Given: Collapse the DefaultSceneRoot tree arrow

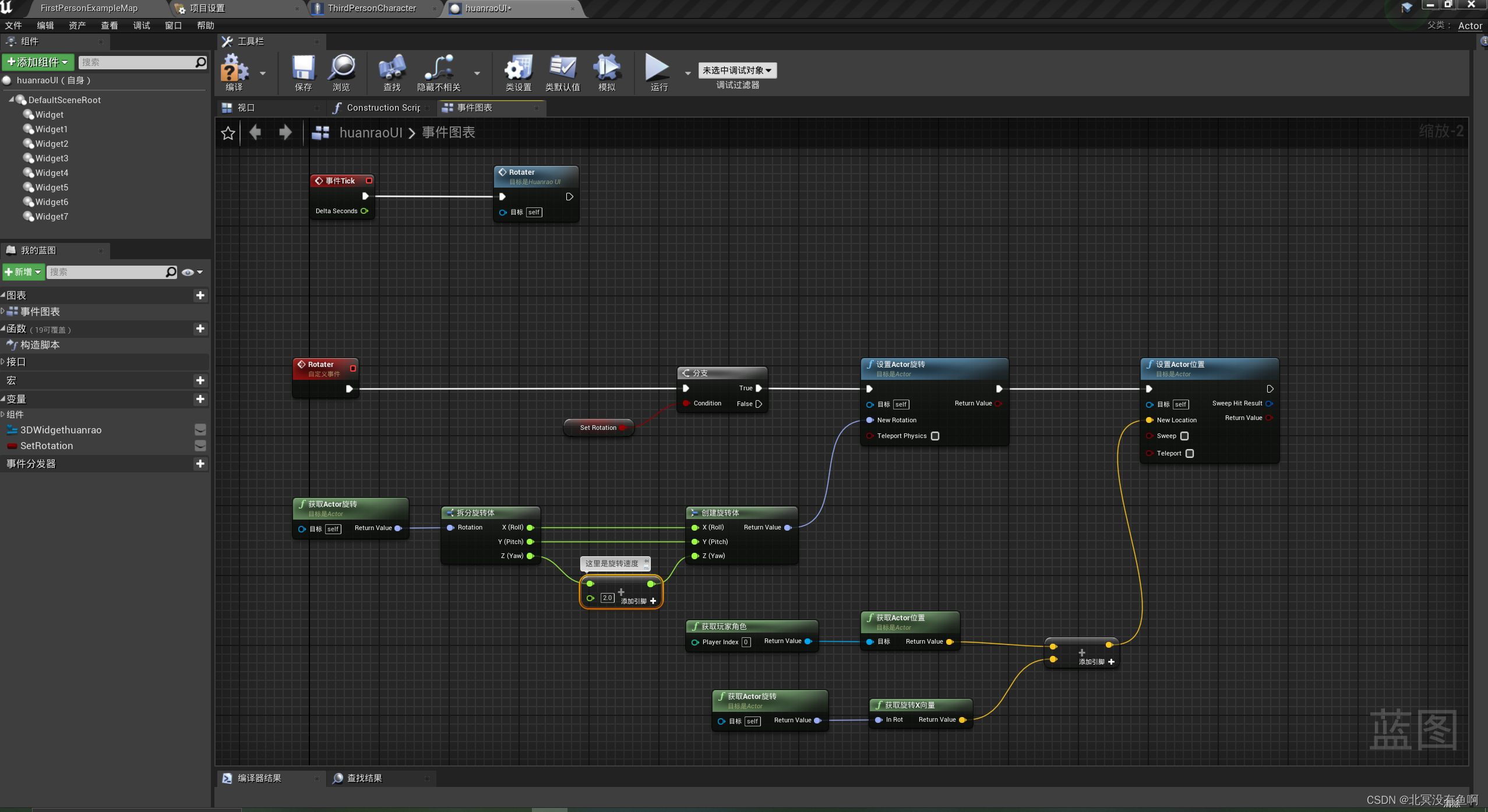Looking at the screenshot, I should [11, 100].
